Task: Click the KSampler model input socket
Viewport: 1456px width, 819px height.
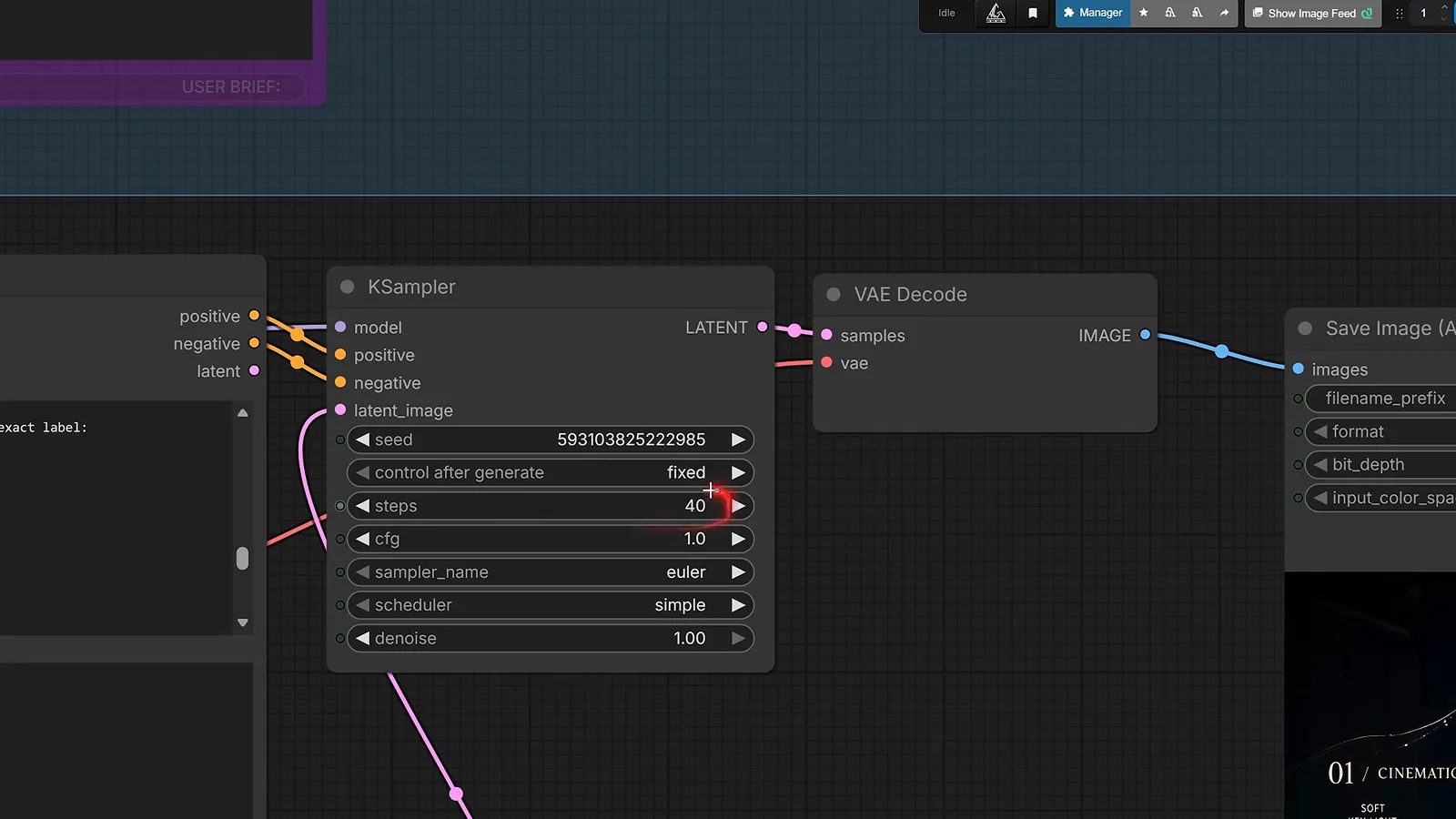Action: click(340, 327)
